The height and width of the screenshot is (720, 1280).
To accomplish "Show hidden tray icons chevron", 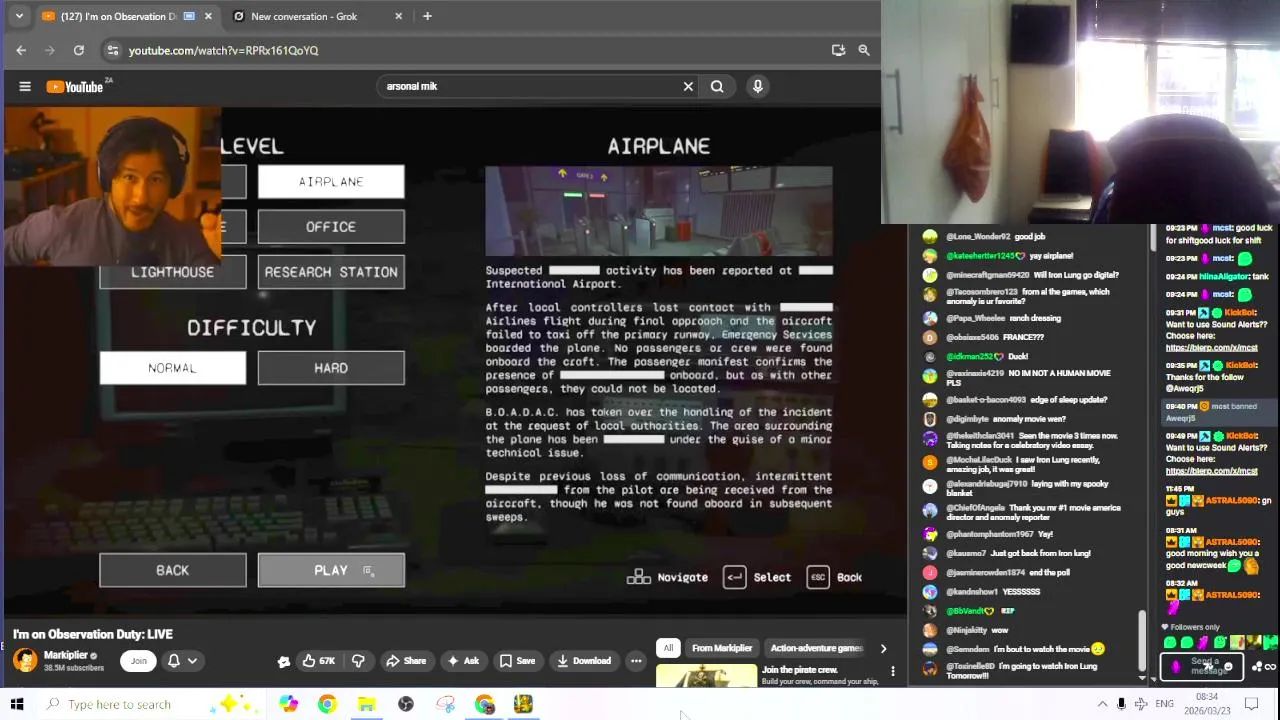I will (1102, 704).
